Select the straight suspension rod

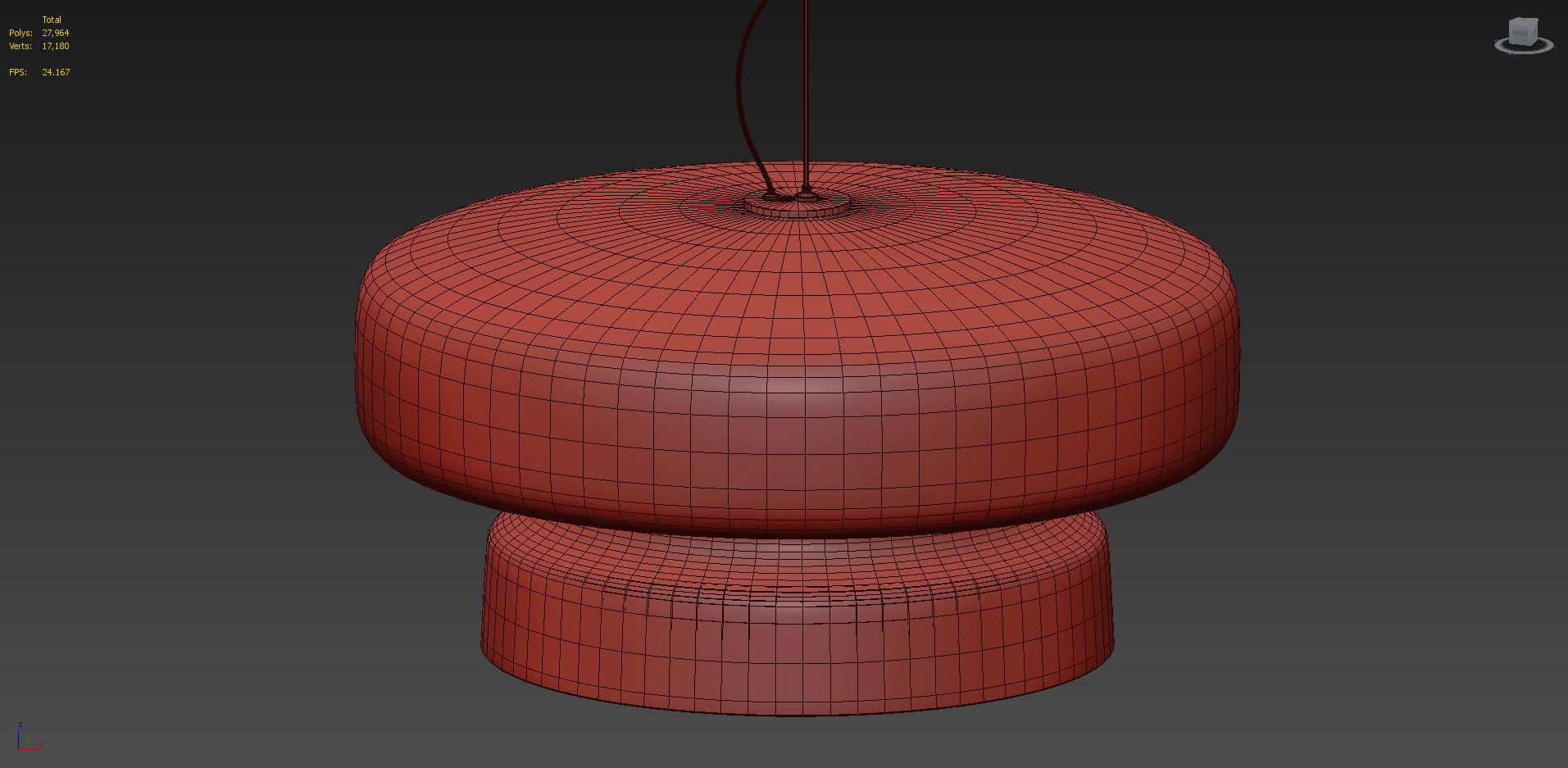click(x=807, y=94)
